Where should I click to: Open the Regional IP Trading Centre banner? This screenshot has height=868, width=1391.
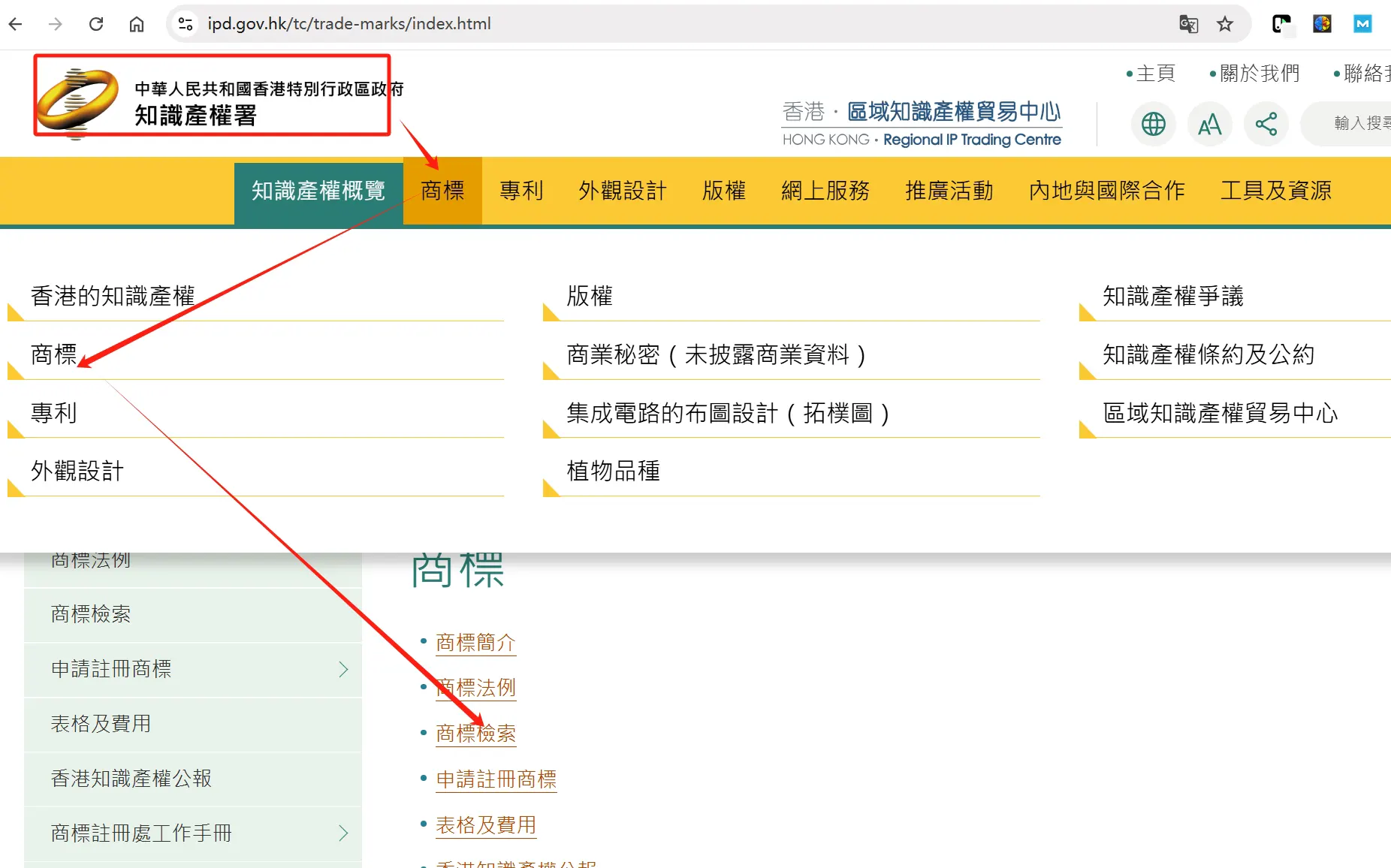pos(922,124)
